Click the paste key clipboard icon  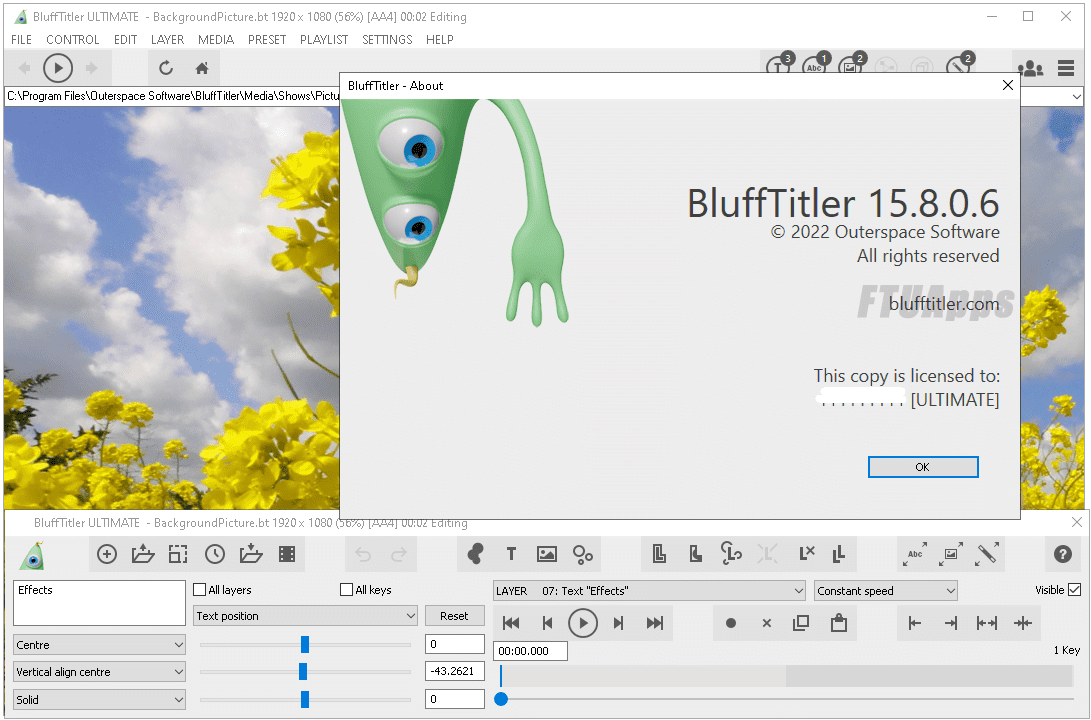click(x=838, y=623)
